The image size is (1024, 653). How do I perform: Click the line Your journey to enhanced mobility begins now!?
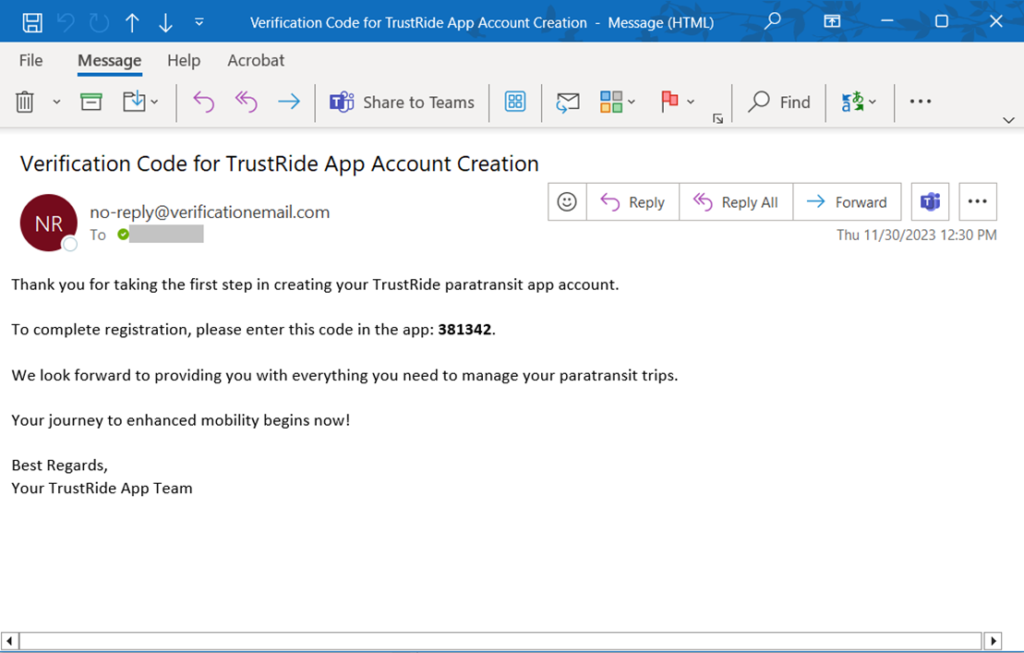pos(181,420)
